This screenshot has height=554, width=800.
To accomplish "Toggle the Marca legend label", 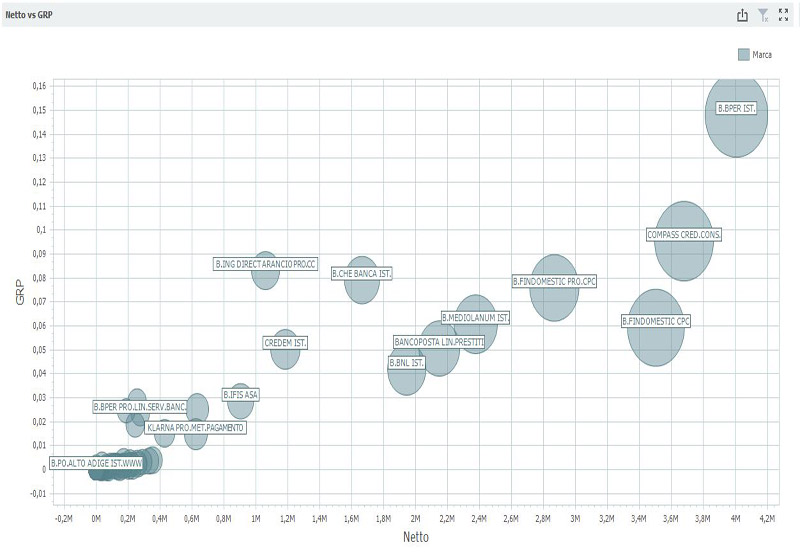I will (762, 54).
